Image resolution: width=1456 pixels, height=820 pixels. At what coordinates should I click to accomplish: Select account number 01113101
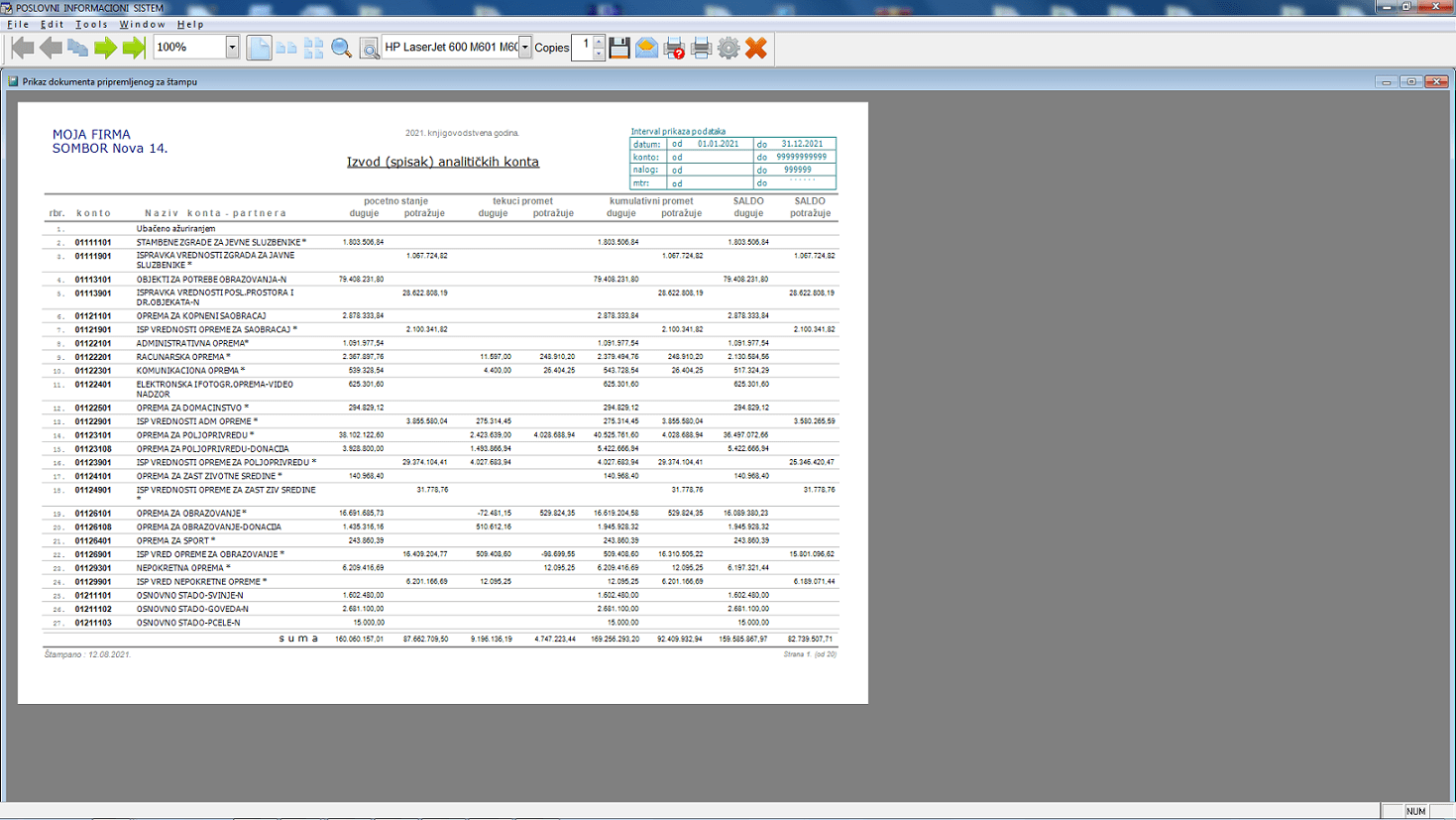(x=93, y=280)
